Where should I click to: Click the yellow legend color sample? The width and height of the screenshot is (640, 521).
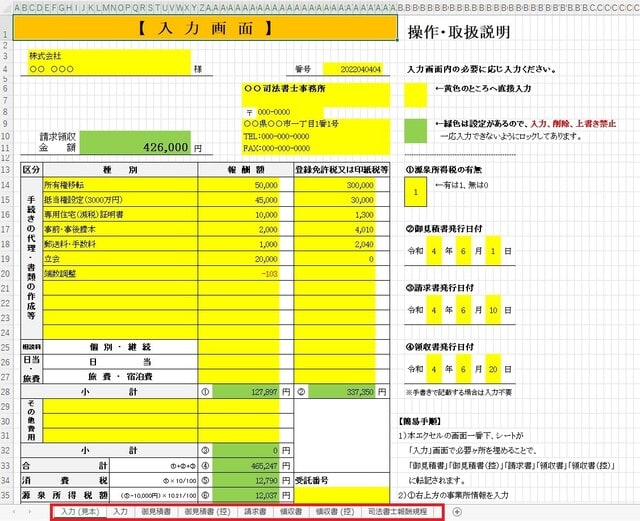(416, 95)
